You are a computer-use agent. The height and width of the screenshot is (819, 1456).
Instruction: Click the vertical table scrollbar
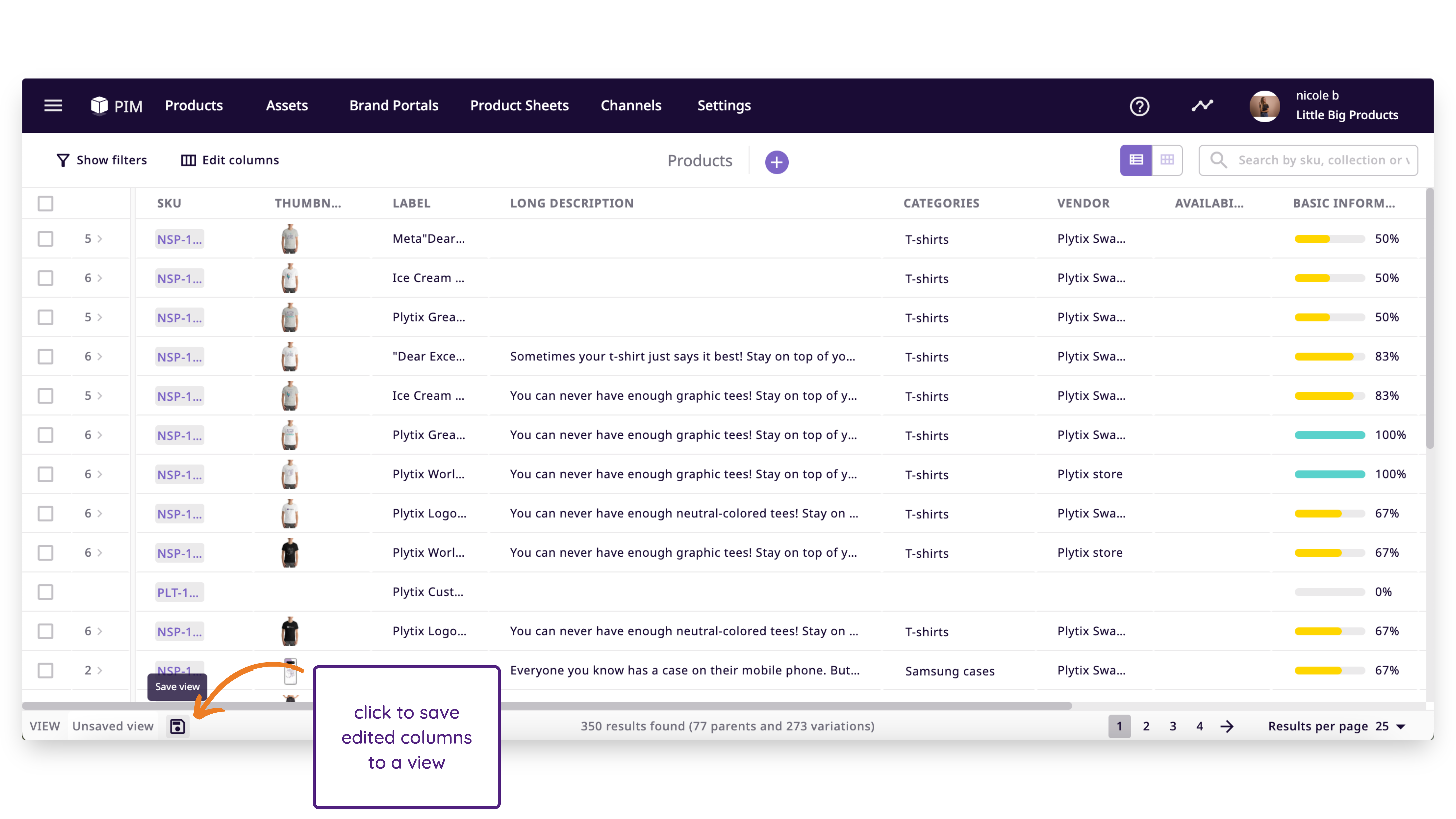point(1429,319)
